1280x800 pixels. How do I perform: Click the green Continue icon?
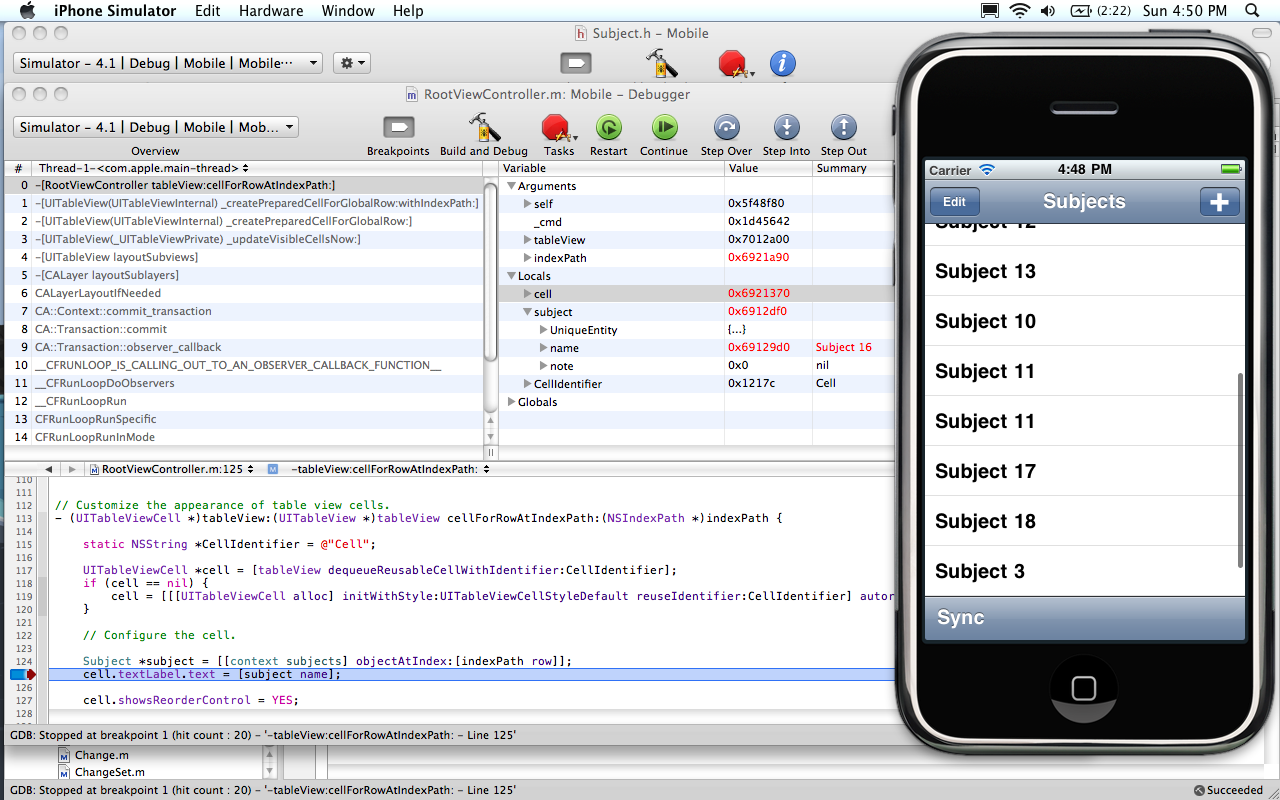pos(664,128)
